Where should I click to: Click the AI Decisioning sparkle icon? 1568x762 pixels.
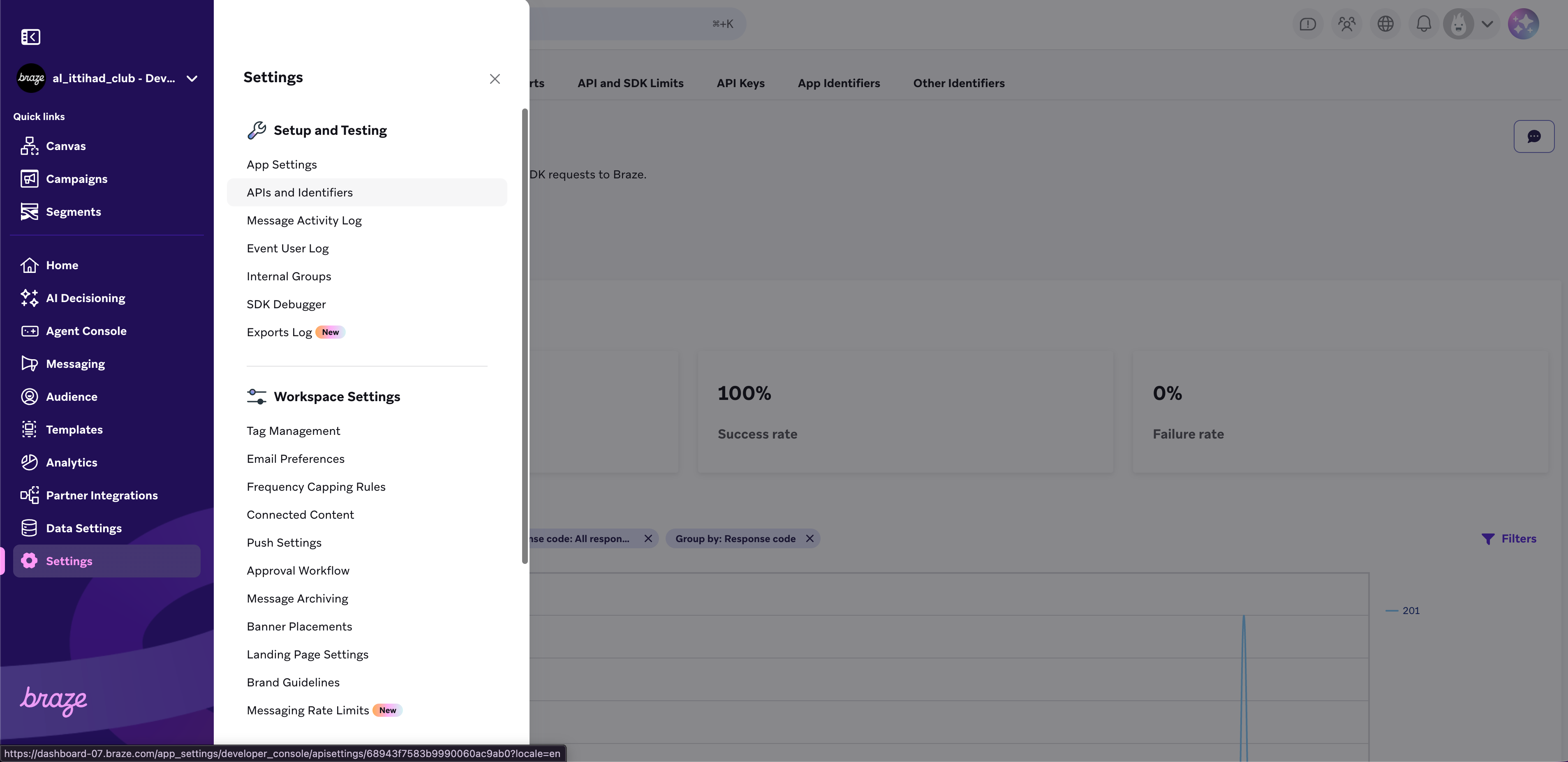pos(29,298)
